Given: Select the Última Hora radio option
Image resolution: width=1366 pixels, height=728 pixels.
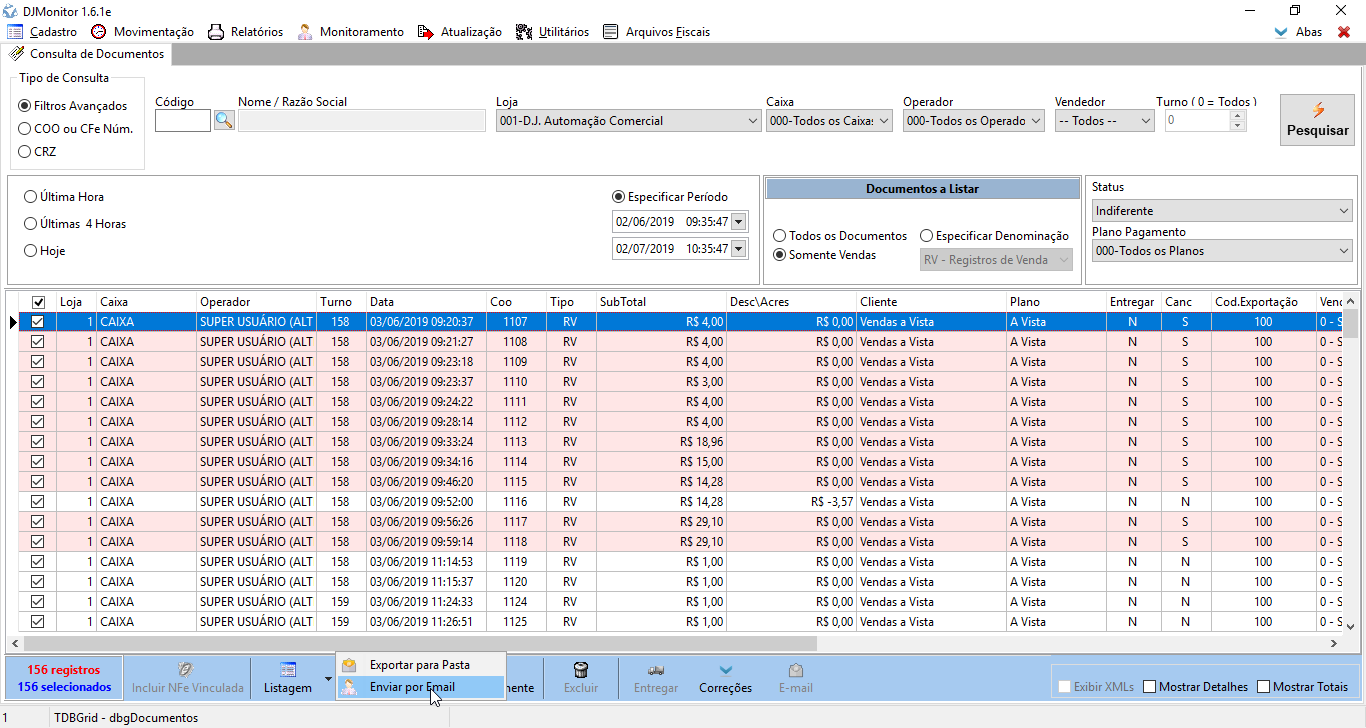Looking at the screenshot, I should coord(31,197).
